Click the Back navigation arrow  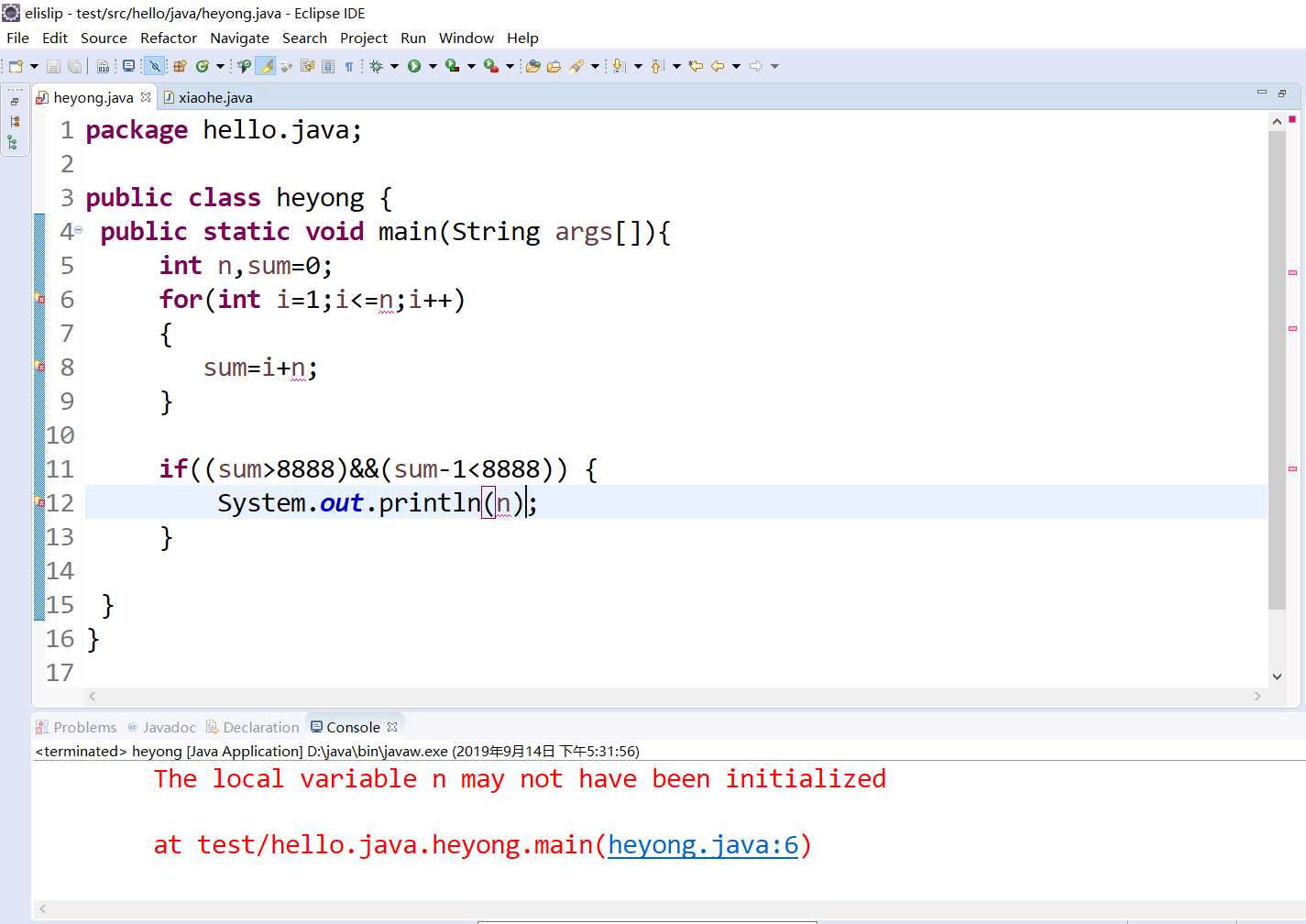pyautogui.click(x=718, y=66)
